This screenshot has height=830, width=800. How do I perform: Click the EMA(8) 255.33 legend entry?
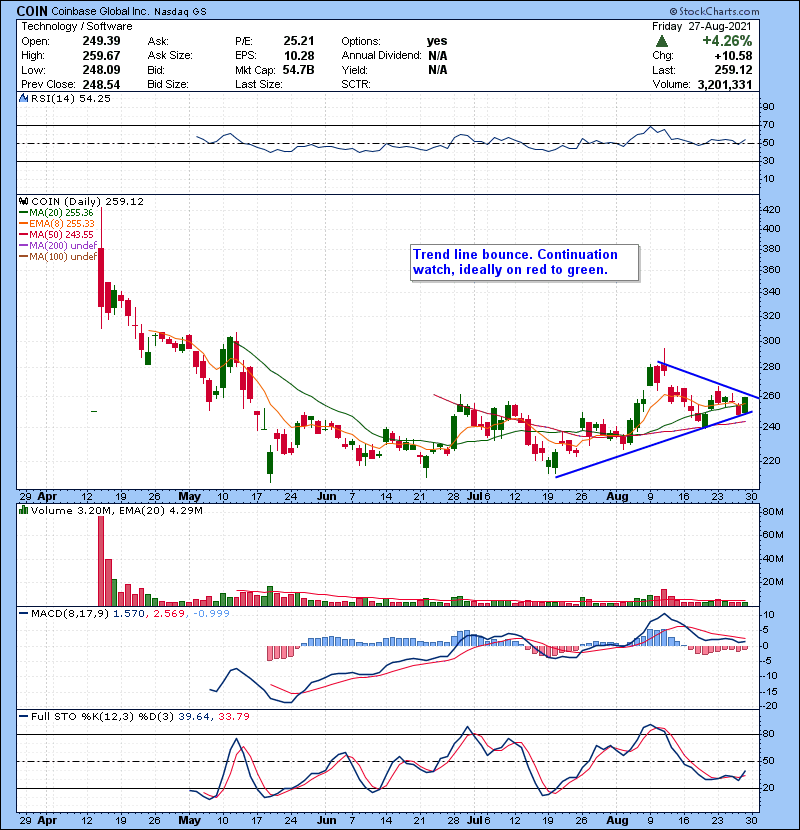61,224
